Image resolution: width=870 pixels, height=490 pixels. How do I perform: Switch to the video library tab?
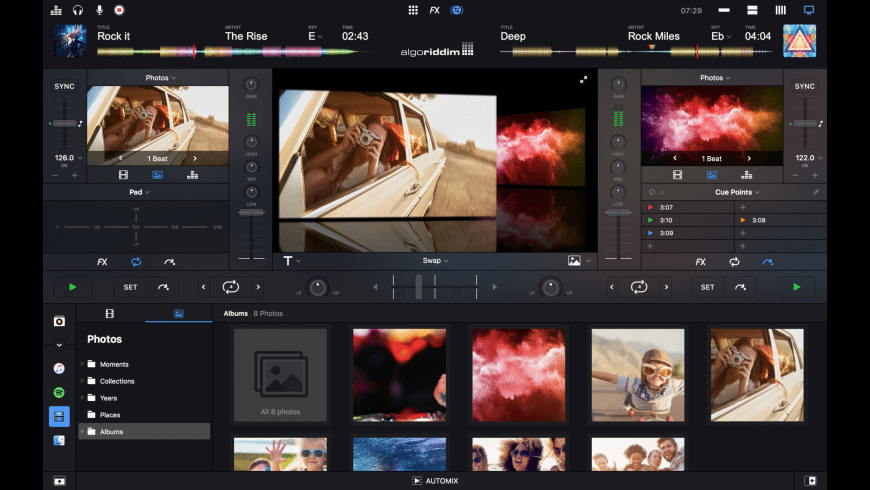pos(110,313)
